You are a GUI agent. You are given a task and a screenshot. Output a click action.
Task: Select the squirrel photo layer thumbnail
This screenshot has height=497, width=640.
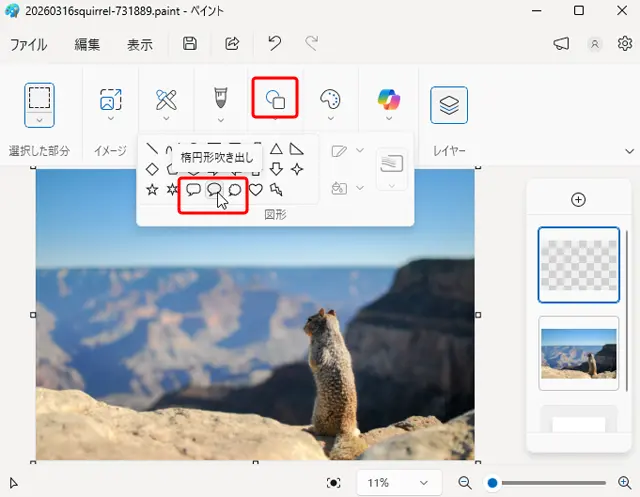coord(578,353)
